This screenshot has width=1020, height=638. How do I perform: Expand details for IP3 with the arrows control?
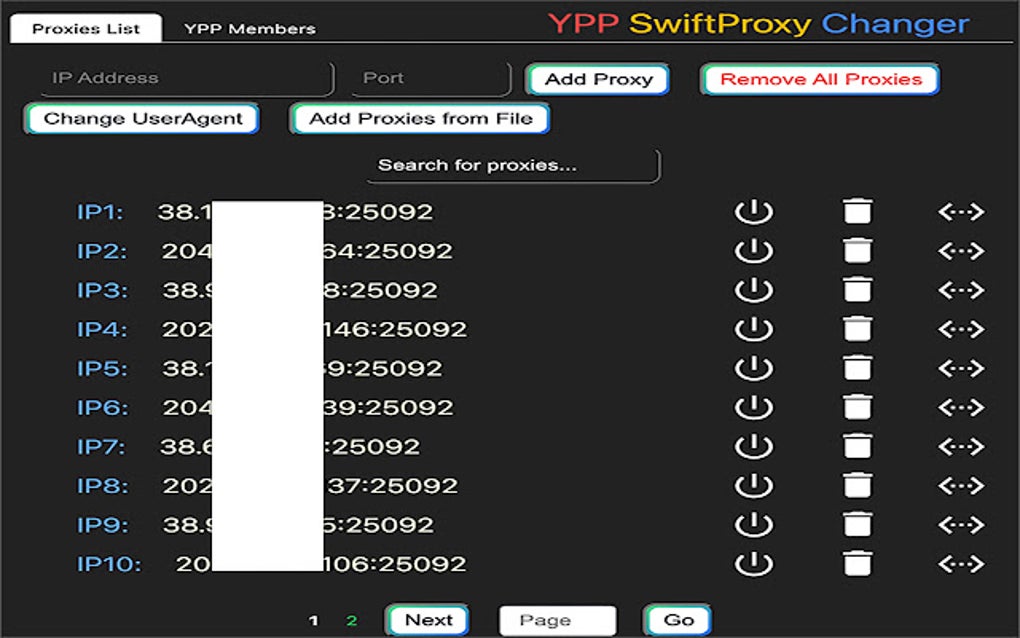click(x=962, y=289)
